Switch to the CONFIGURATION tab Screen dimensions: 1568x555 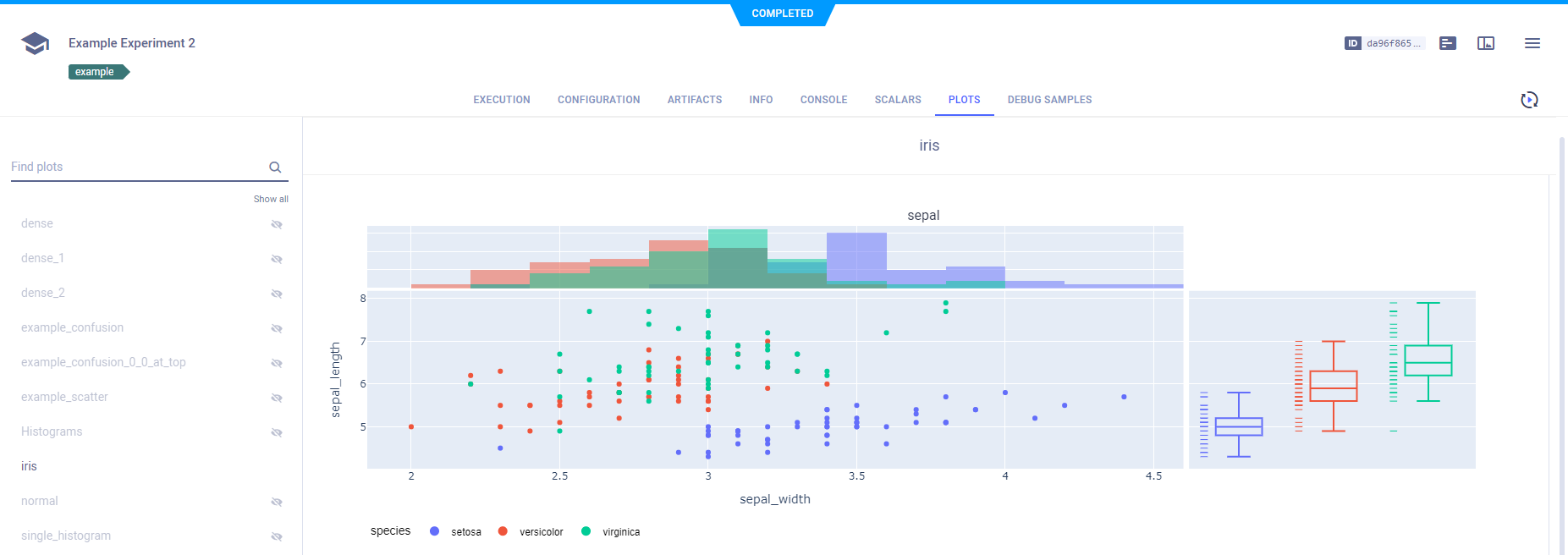[x=598, y=100]
